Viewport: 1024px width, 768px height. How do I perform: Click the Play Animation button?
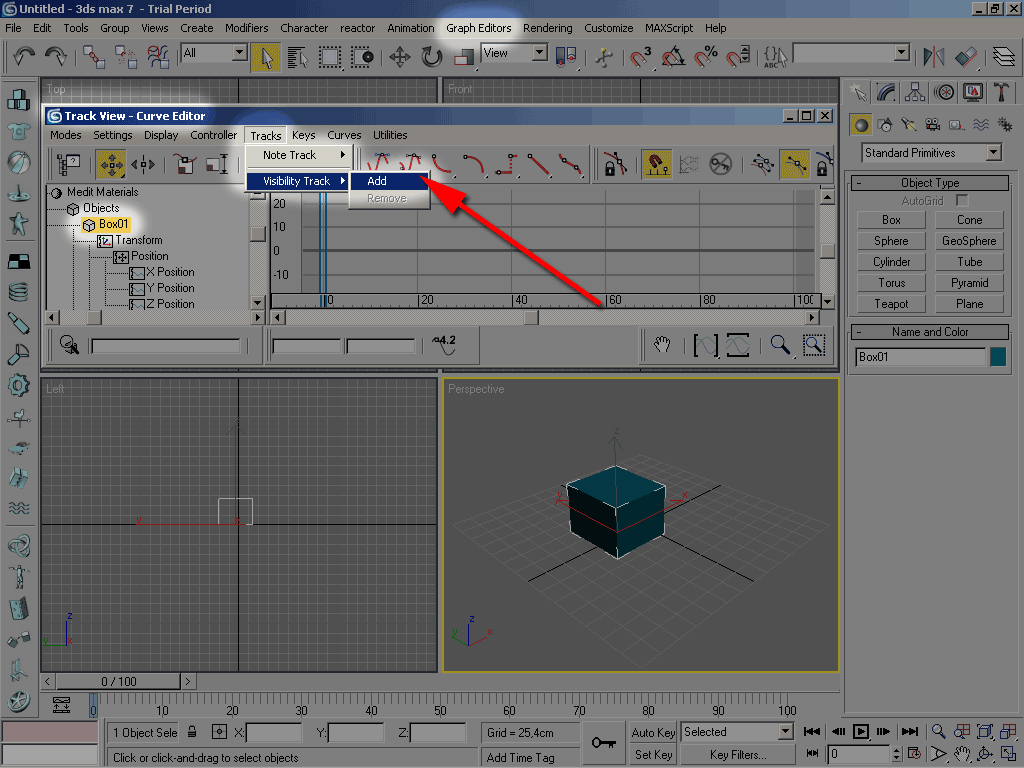point(861,731)
